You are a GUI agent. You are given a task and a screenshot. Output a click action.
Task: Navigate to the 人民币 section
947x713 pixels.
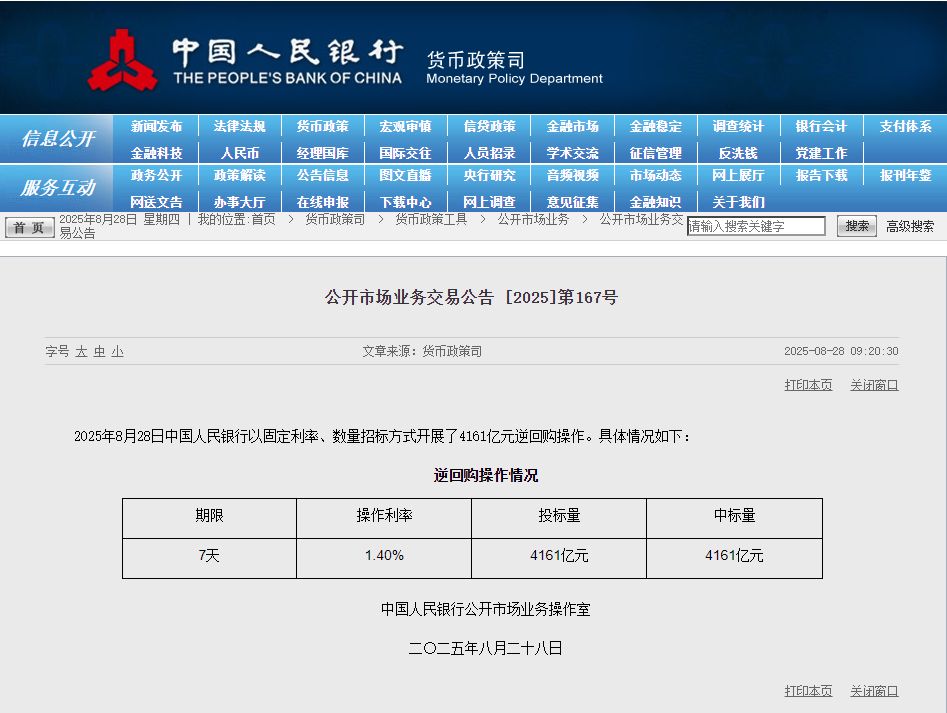239,153
